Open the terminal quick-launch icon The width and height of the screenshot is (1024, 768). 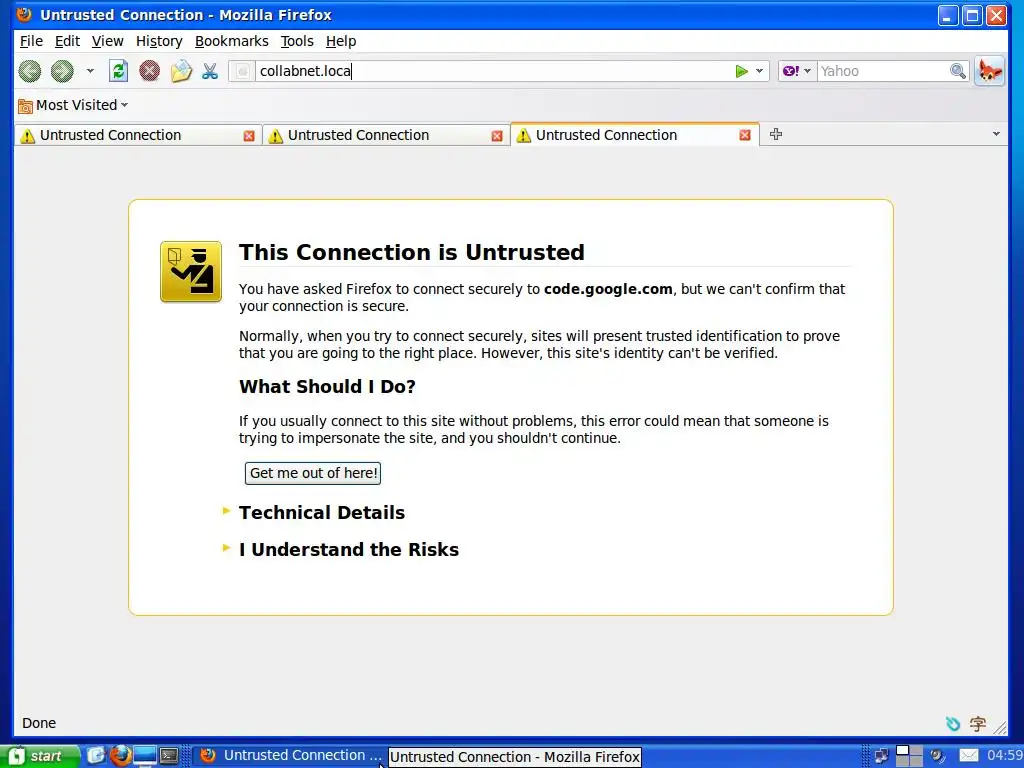coord(169,756)
